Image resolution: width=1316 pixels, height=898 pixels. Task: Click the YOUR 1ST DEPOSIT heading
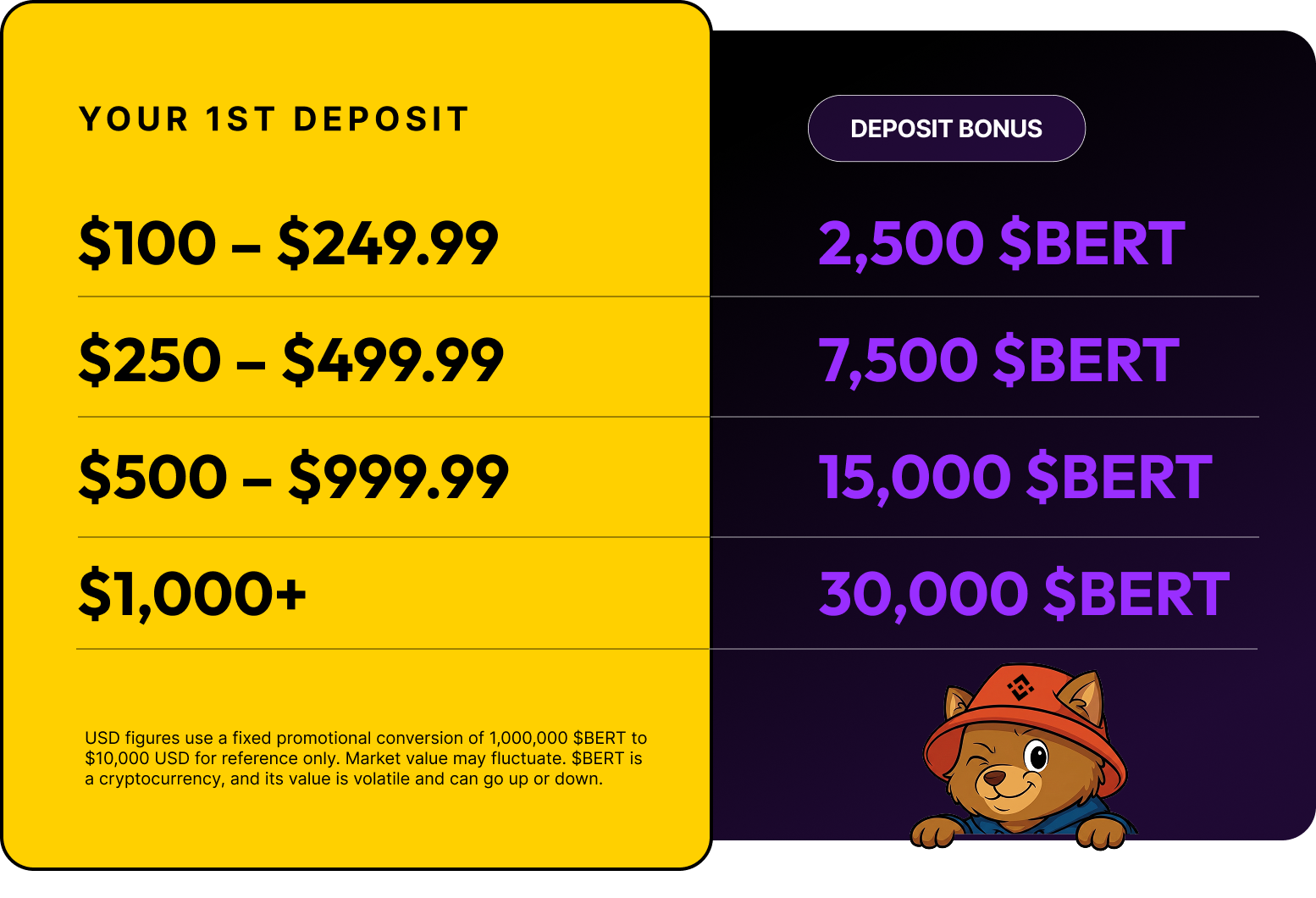[x=274, y=119]
